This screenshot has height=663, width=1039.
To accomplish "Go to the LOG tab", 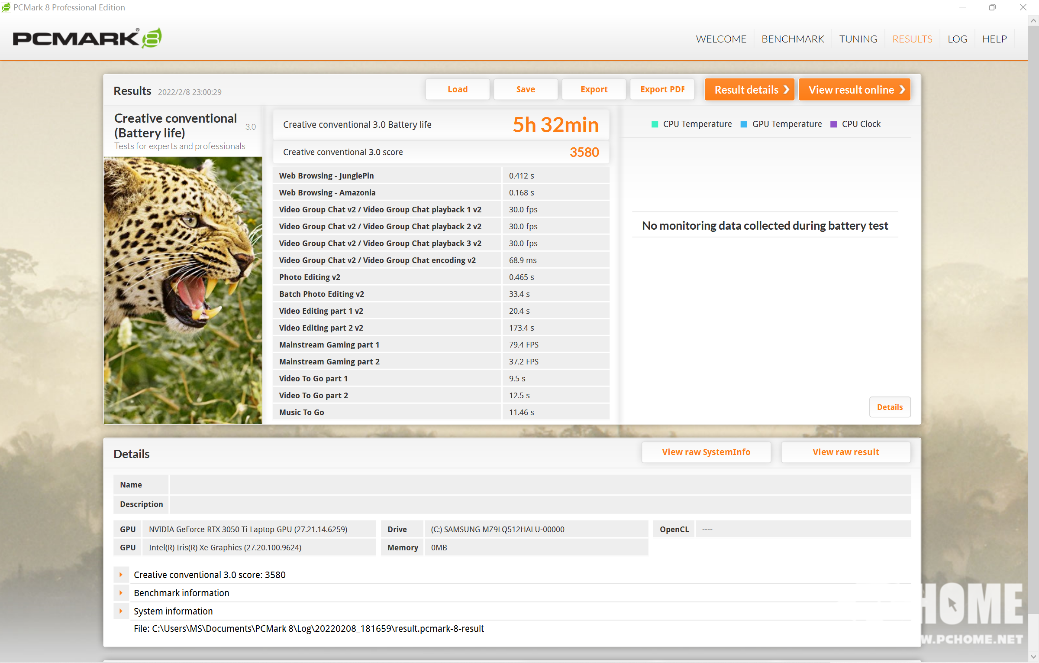I will point(957,39).
